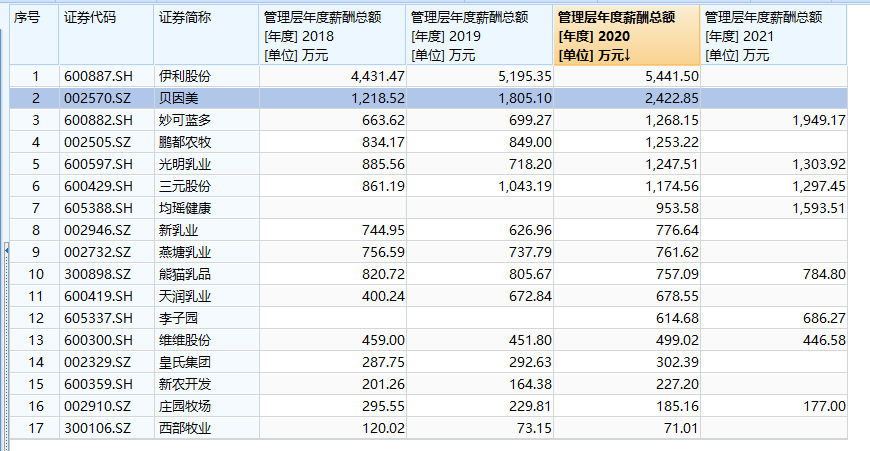Select the 伊利股份 name cell
The height and width of the screenshot is (451, 870).
click(185, 76)
